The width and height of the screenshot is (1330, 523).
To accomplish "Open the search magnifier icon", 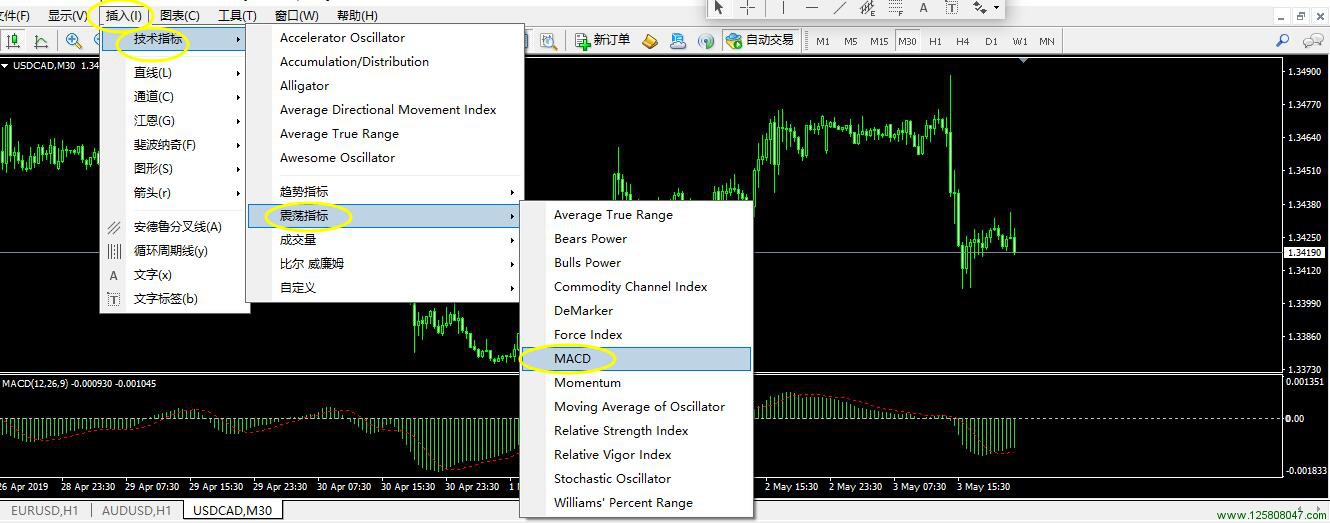I will coord(1283,41).
